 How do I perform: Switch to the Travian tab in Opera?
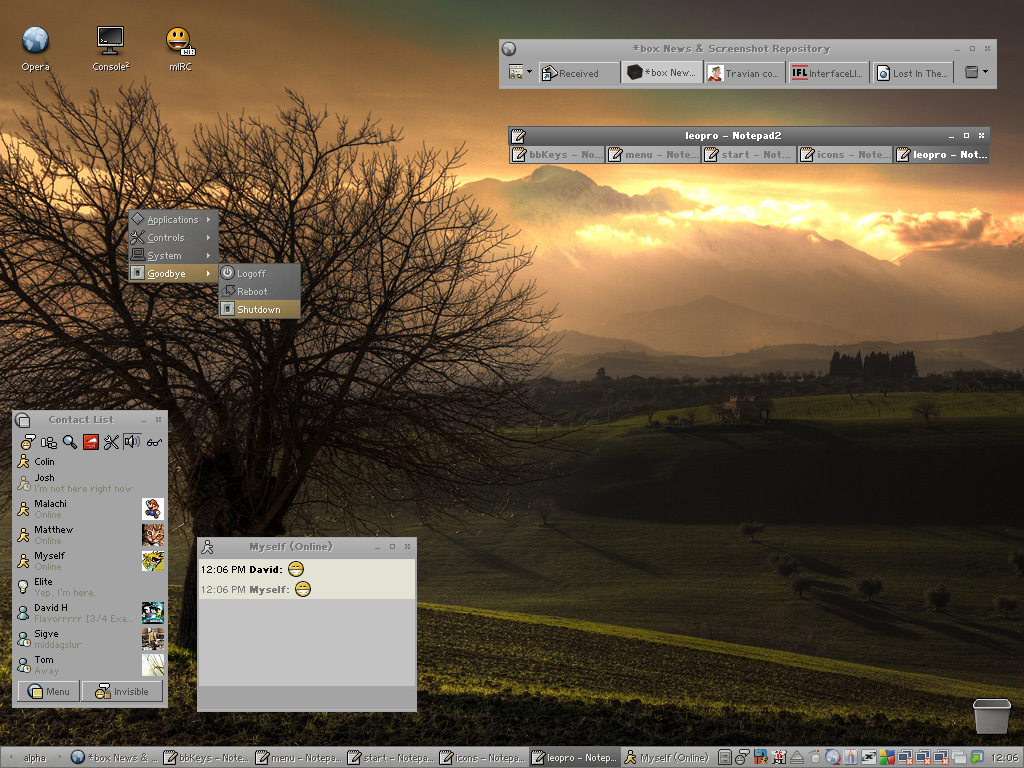743,73
